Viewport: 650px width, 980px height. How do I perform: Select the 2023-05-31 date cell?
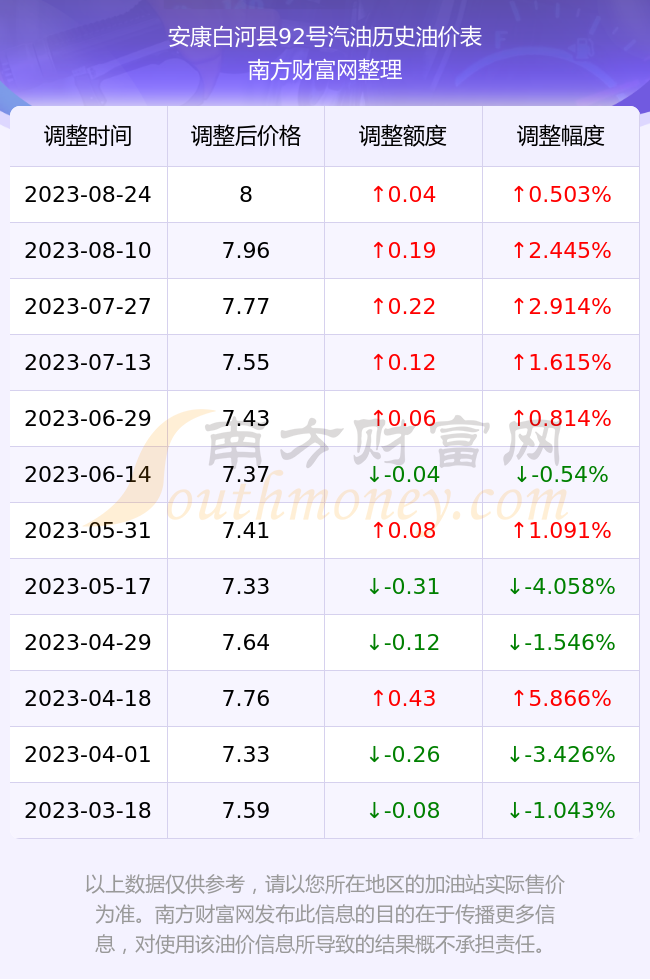pyautogui.click(x=88, y=531)
